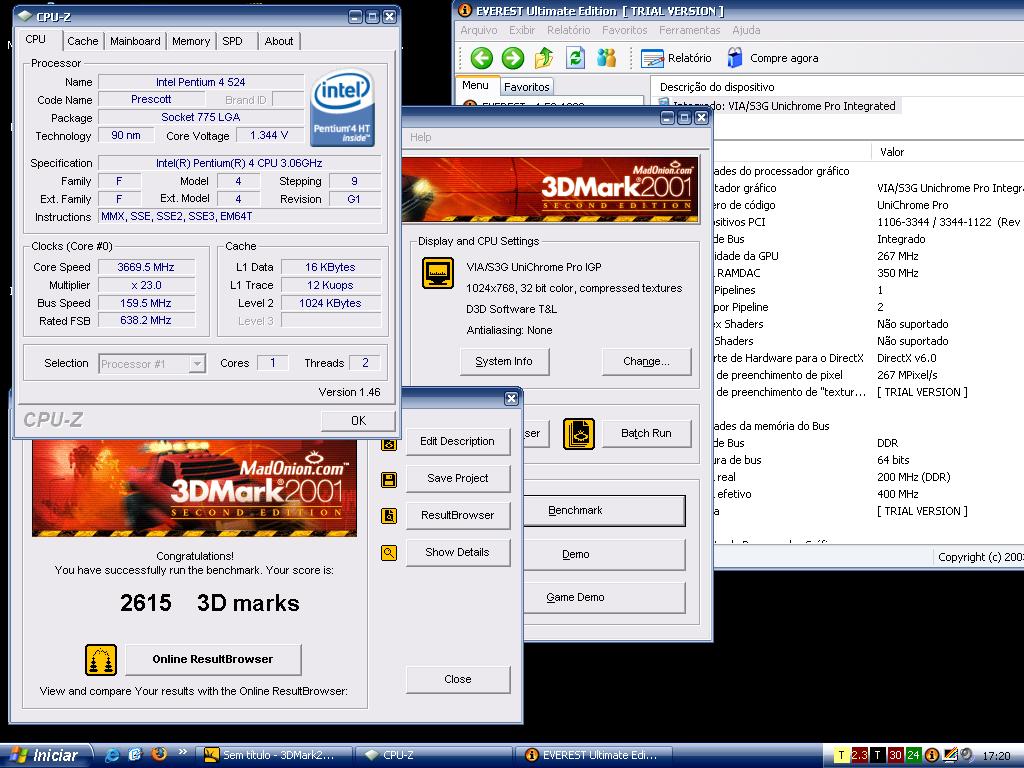Click green 24 temperature tray icon
Viewport: 1024px width, 768px height.
point(913,755)
